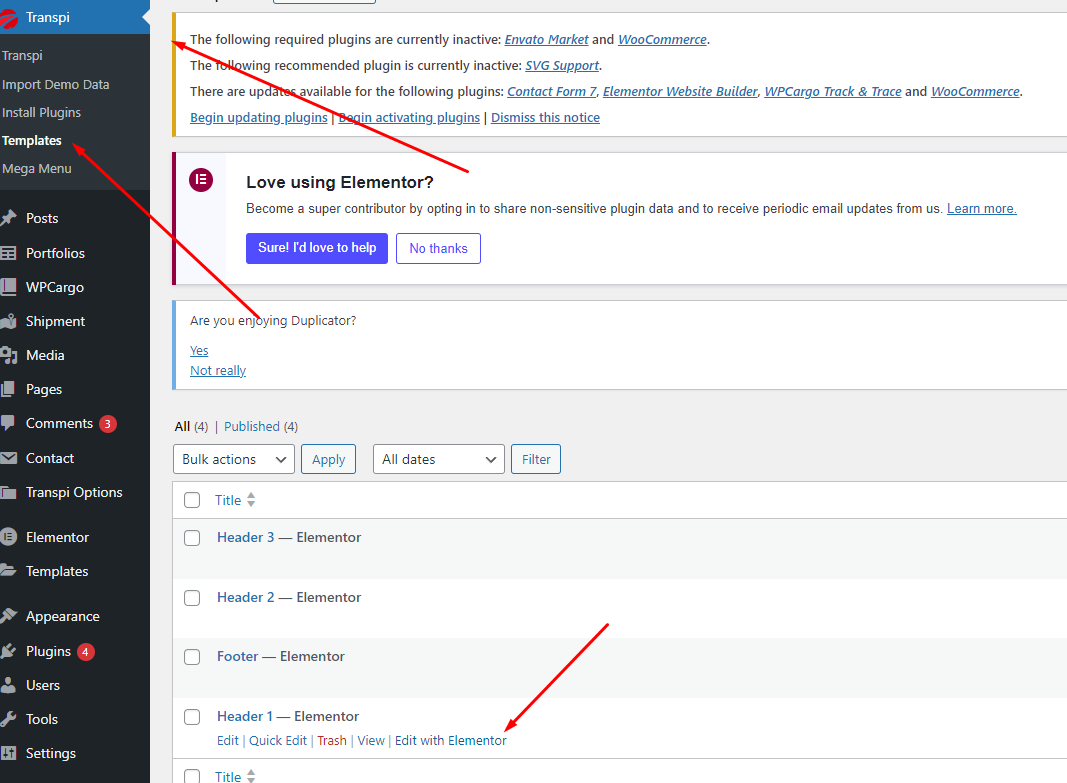
Task: Click the Transpi Options folder icon
Action: 8,493
